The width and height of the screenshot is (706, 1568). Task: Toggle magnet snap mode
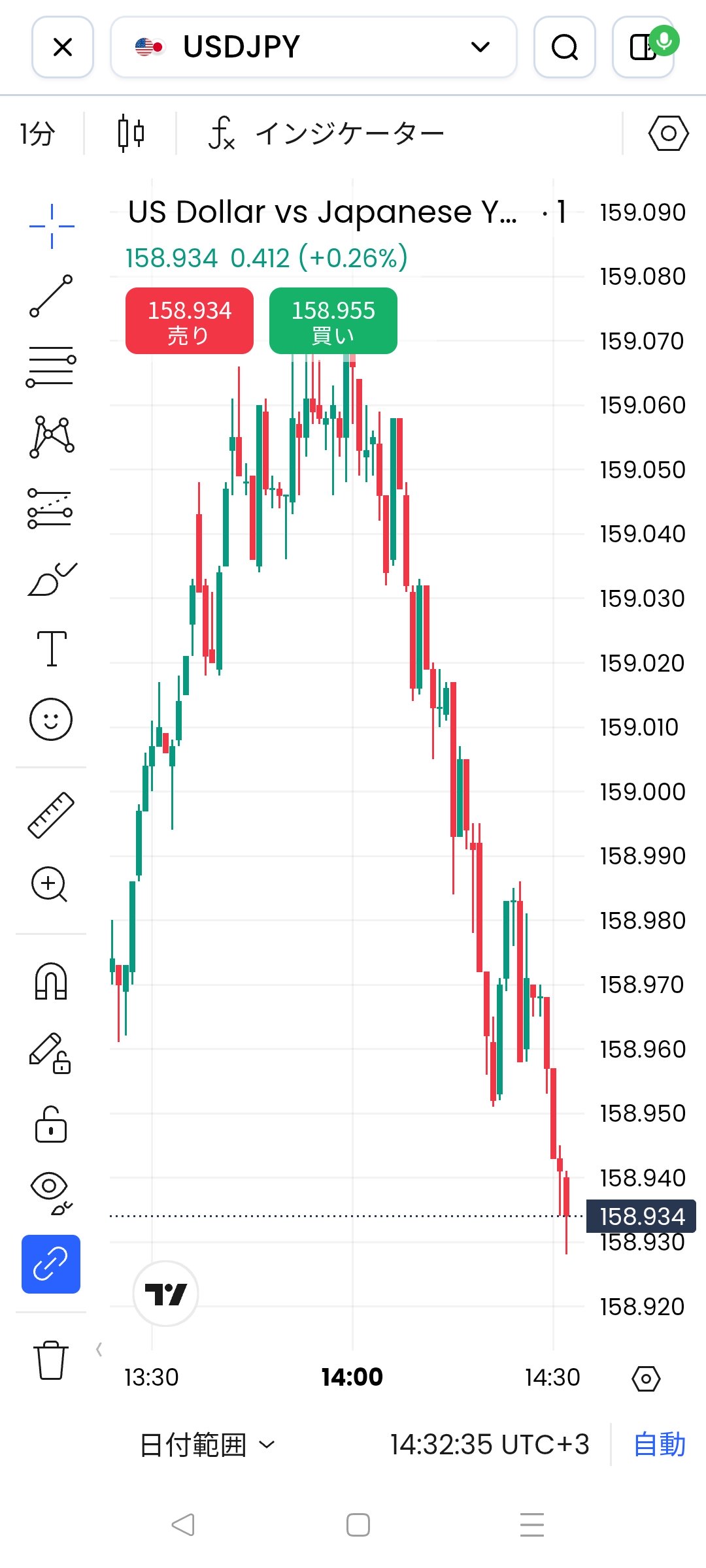pos(51,981)
